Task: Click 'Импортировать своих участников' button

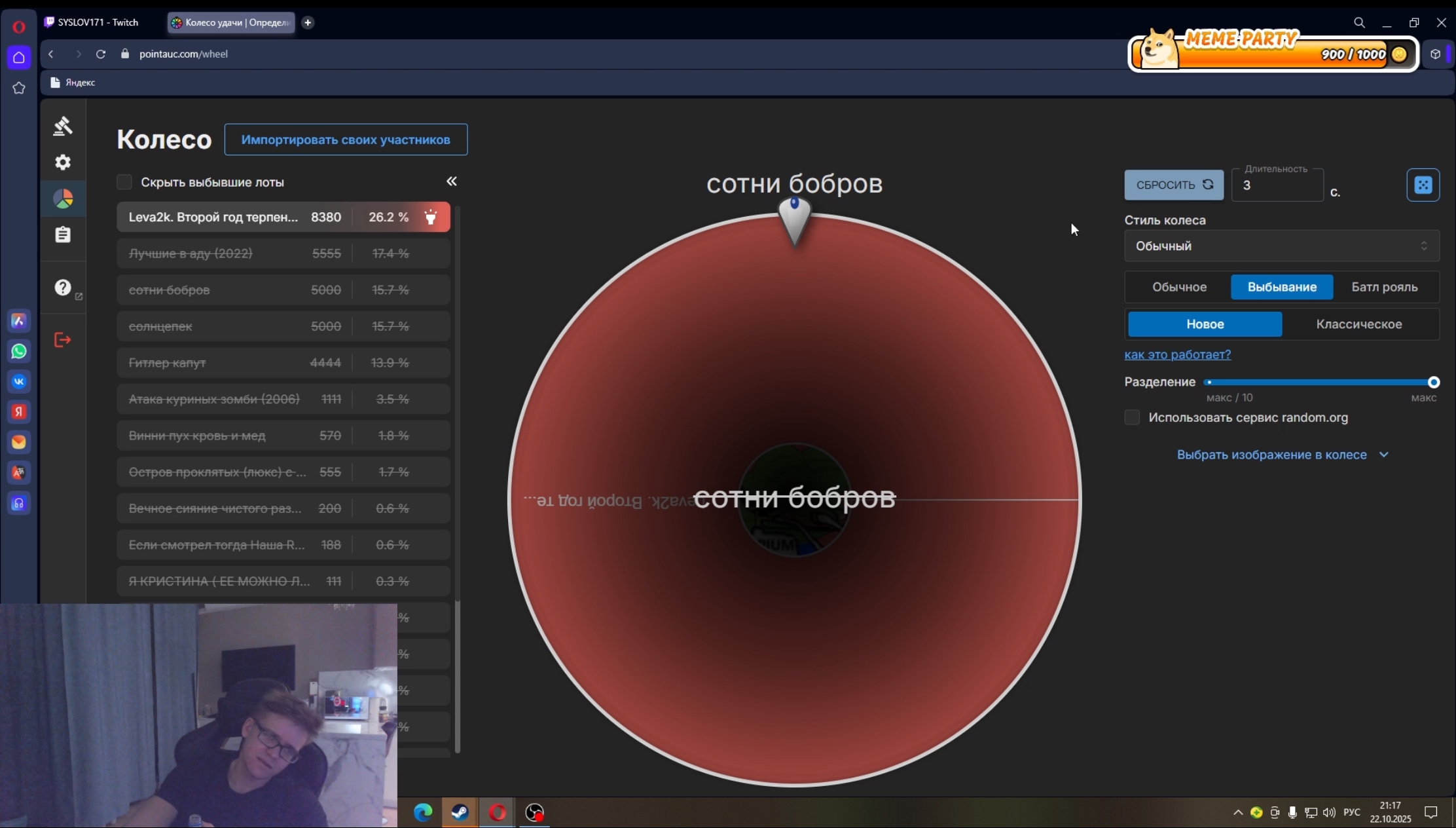Action: [346, 140]
